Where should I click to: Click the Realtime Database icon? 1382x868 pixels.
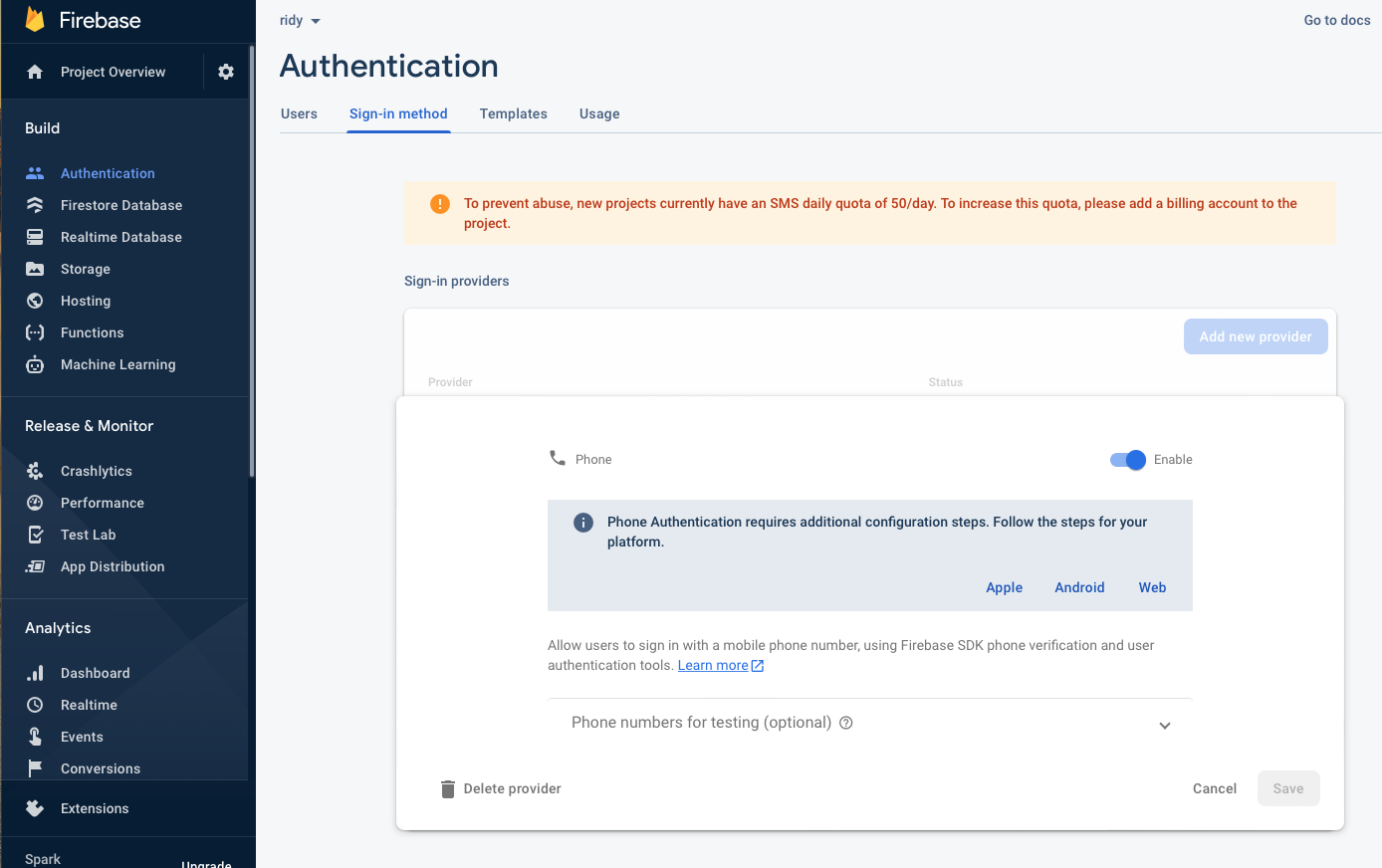click(35, 237)
